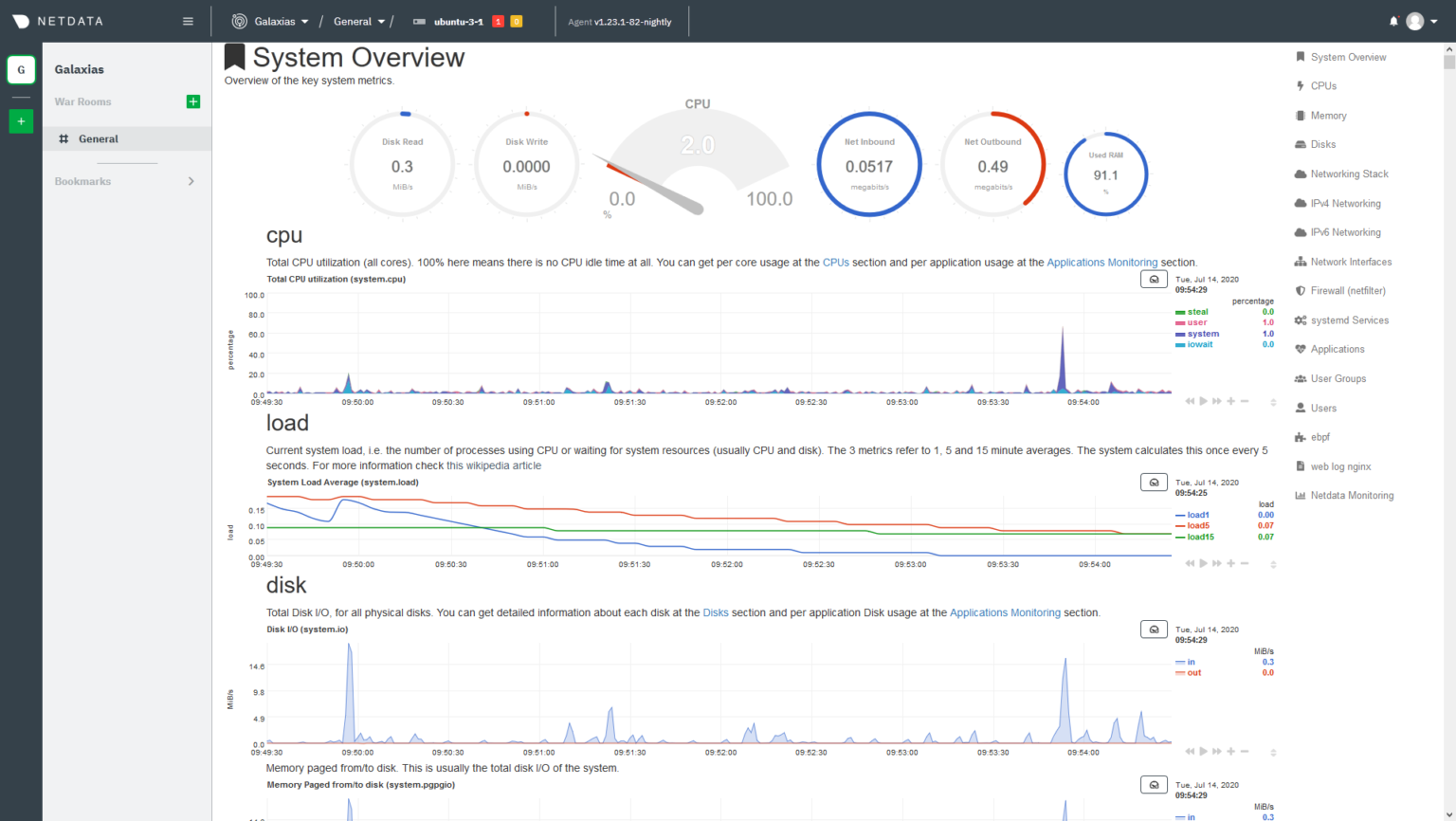
Task: Click the camera icon on Total CPU utilization chart
Action: tap(1154, 279)
